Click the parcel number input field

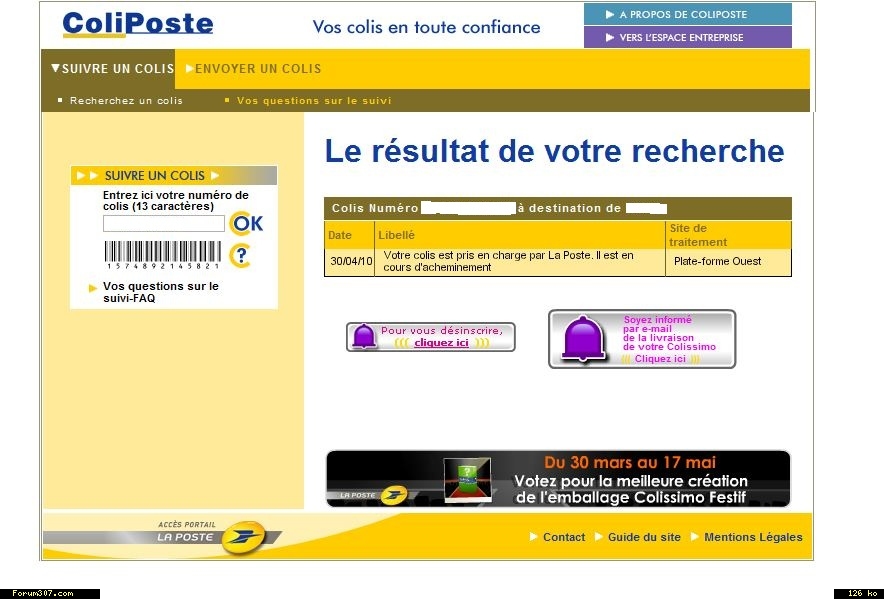coord(163,224)
